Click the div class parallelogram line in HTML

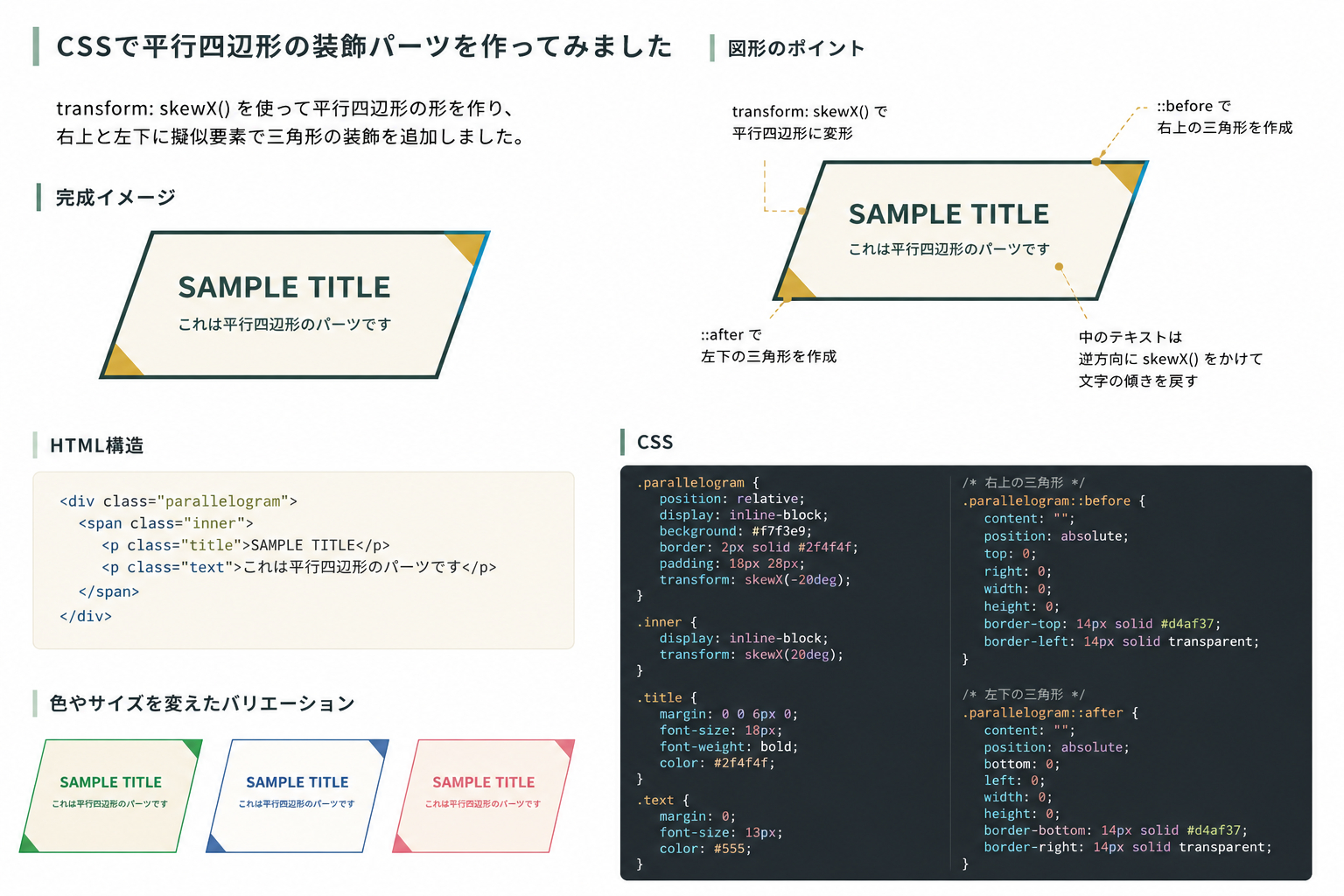[x=178, y=501]
